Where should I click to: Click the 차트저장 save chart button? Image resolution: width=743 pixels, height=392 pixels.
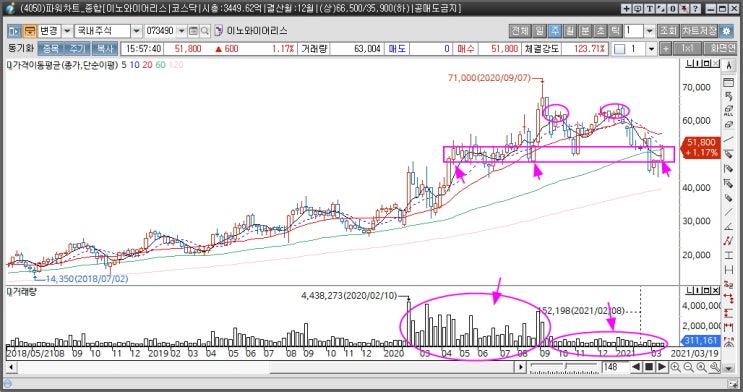699,31
